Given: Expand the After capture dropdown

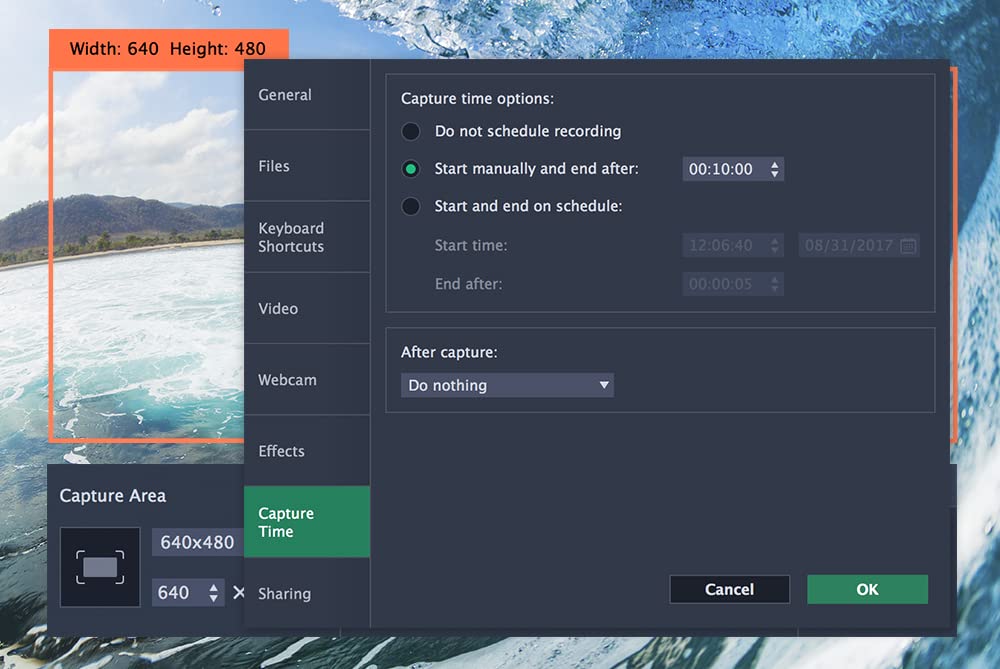Looking at the screenshot, I should (x=507, y=385).
